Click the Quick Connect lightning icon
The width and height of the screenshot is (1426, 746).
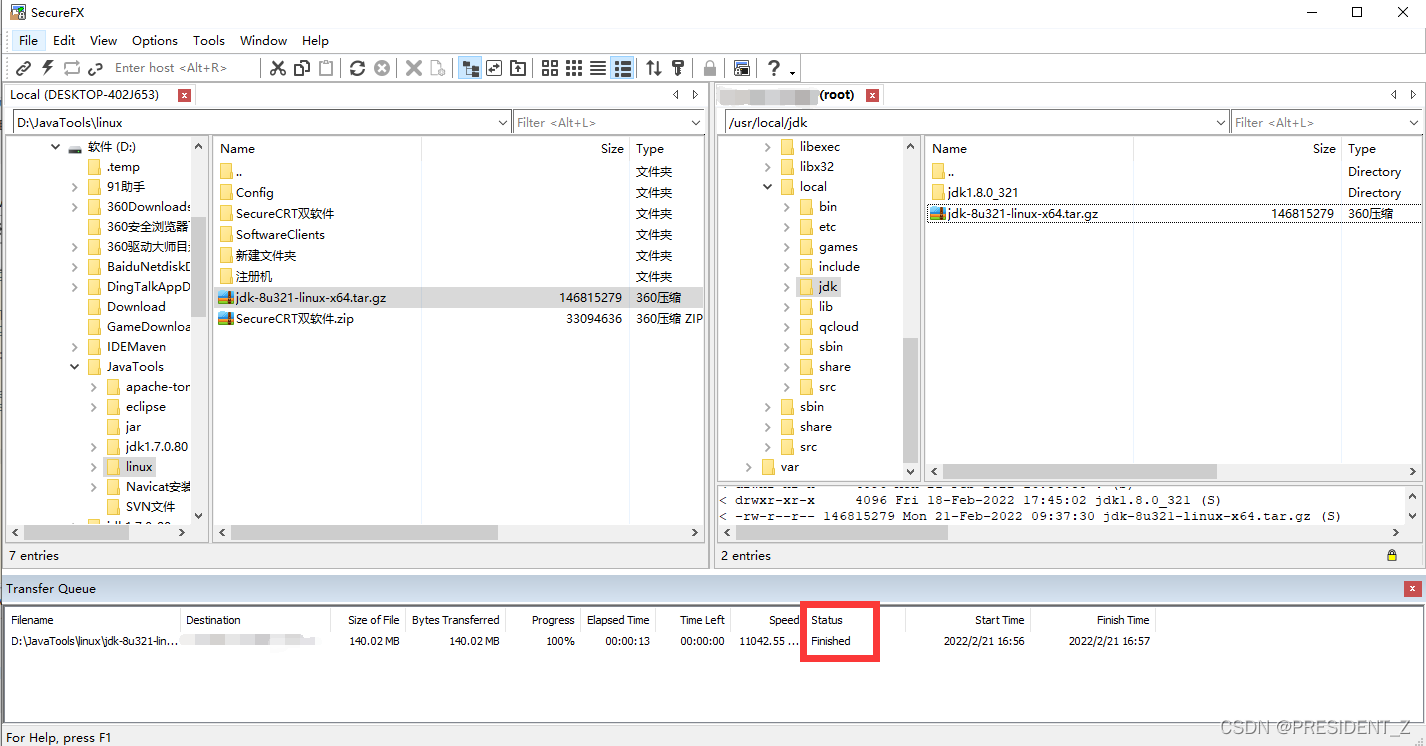(48, 68)
